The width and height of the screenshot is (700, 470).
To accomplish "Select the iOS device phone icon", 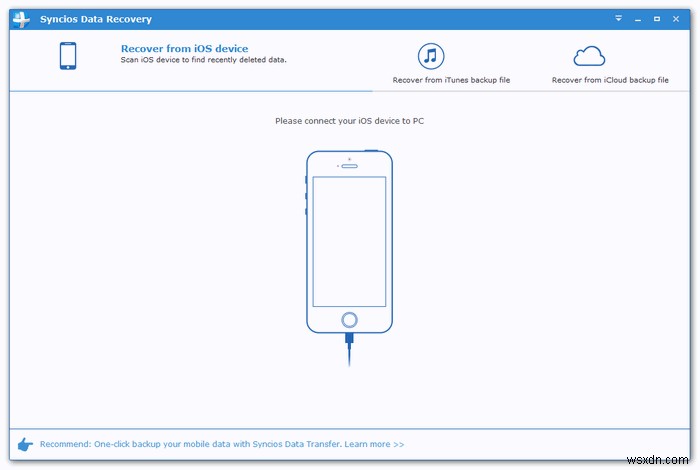I will (x=68, y=56).
